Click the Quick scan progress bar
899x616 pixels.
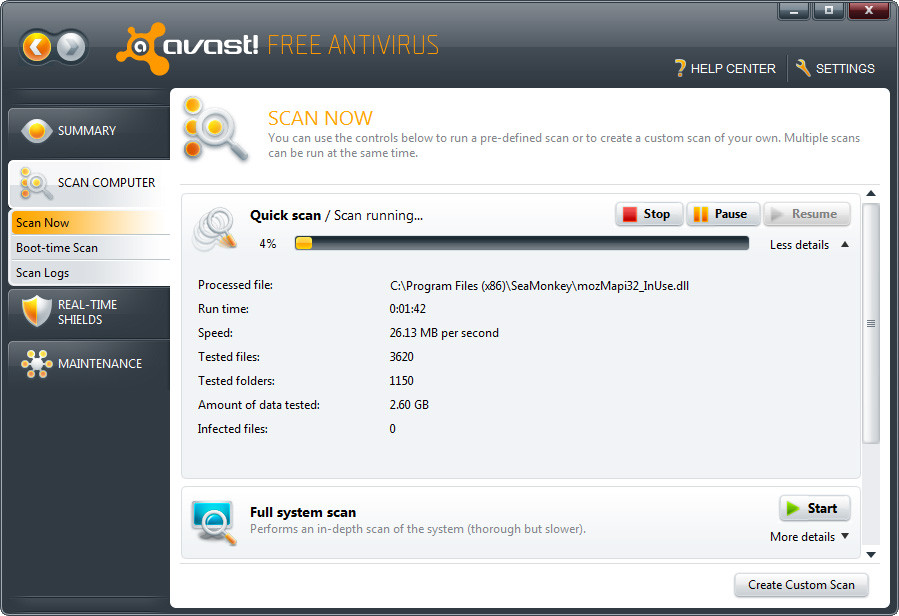click(x=522, y=243)
